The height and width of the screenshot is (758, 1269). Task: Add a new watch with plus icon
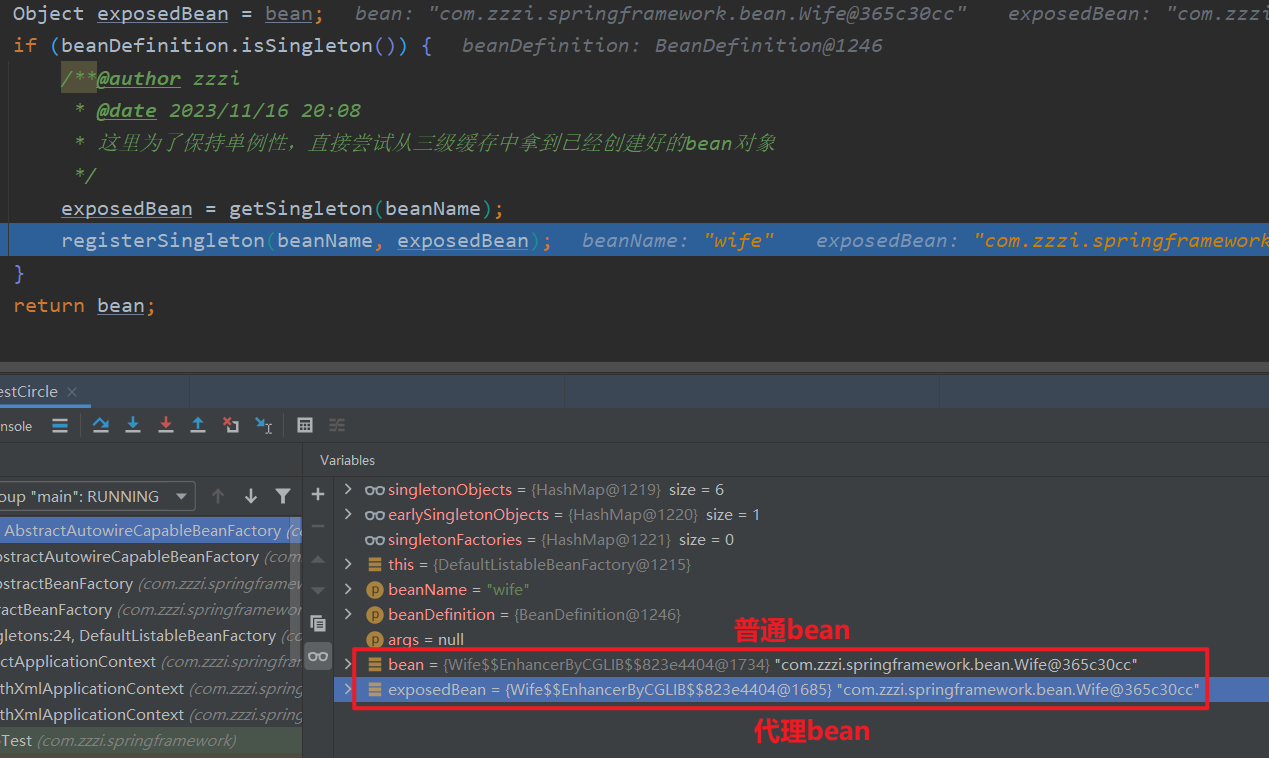pos(318,494)
